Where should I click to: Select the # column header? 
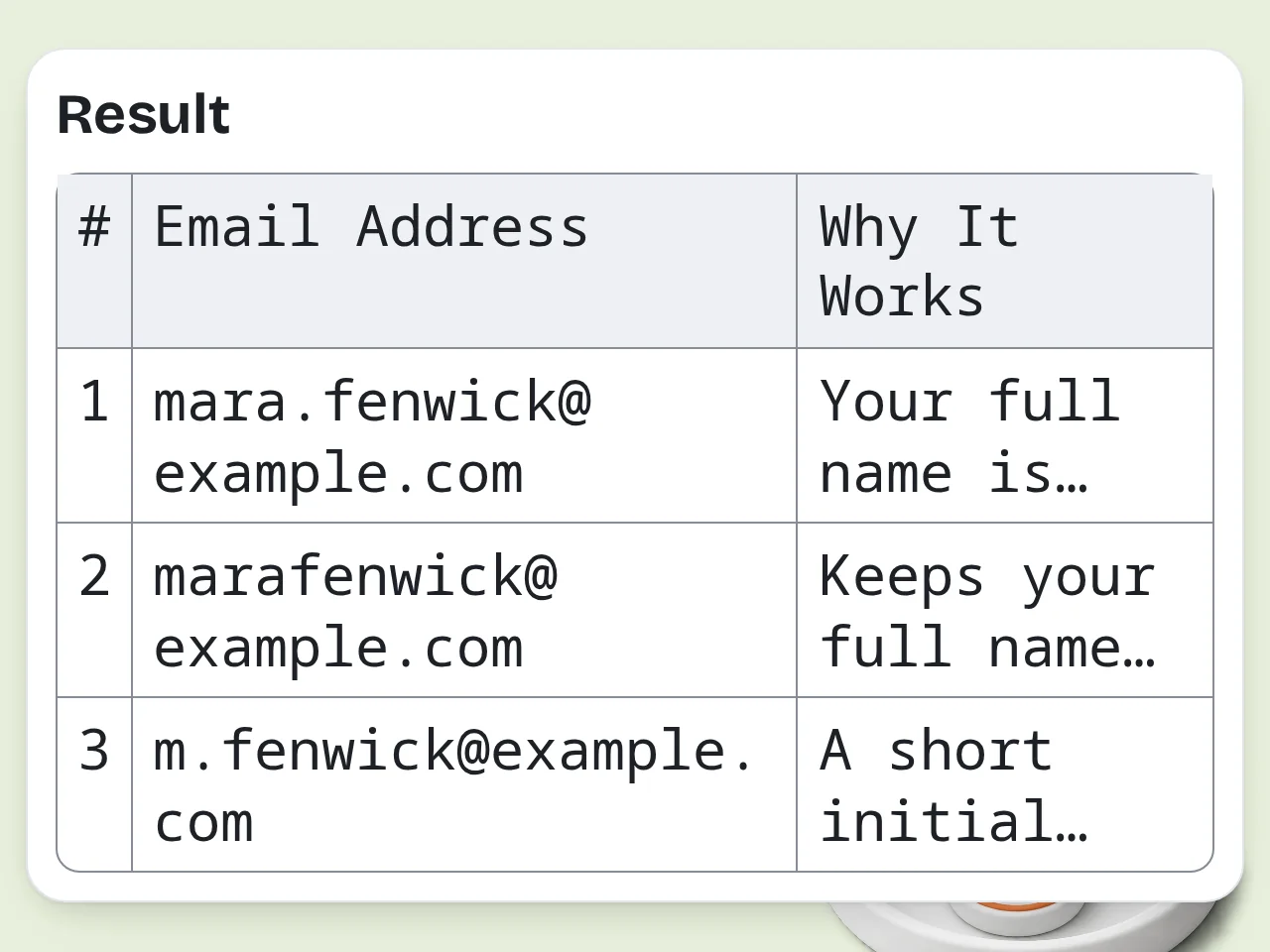click(x=94, y=261)
